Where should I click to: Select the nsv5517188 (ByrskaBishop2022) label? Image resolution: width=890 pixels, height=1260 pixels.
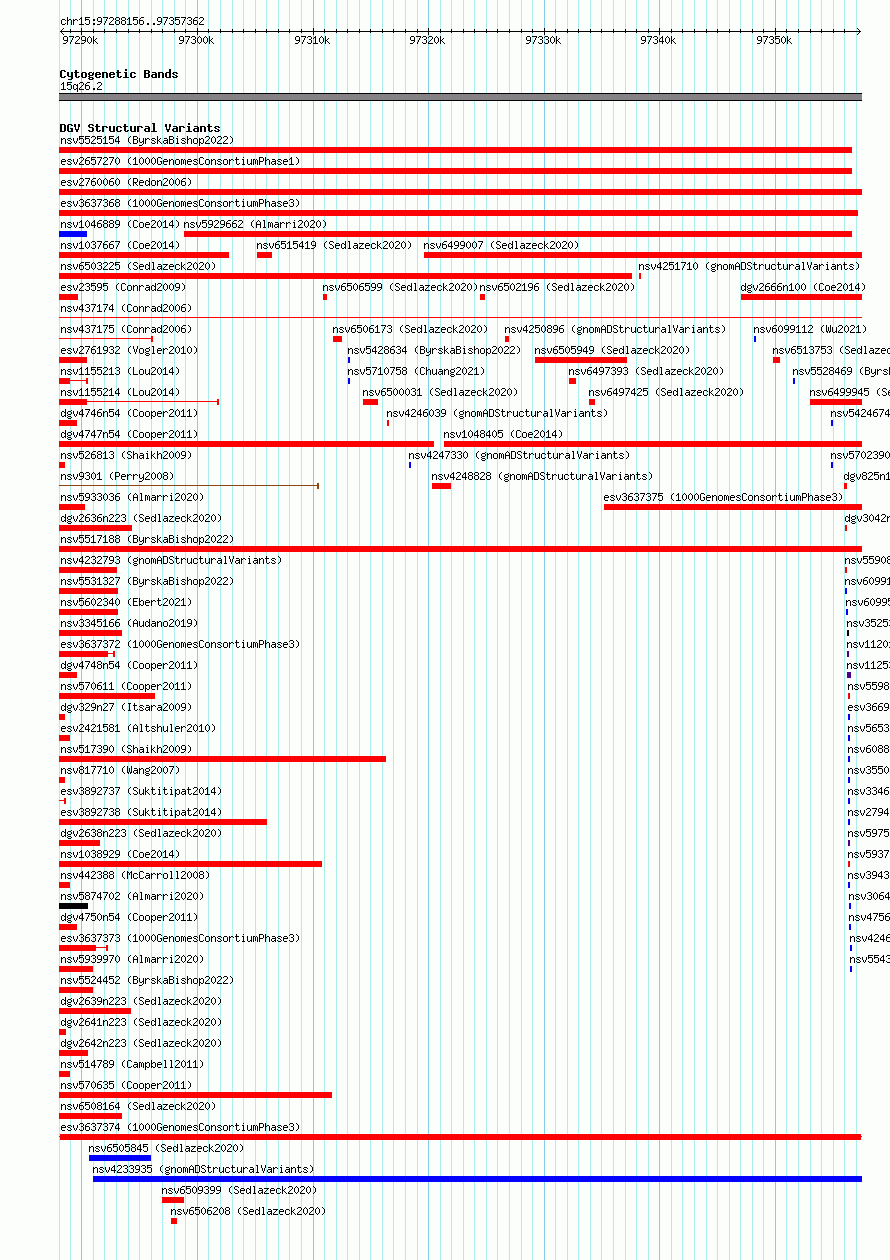[147, 539]
